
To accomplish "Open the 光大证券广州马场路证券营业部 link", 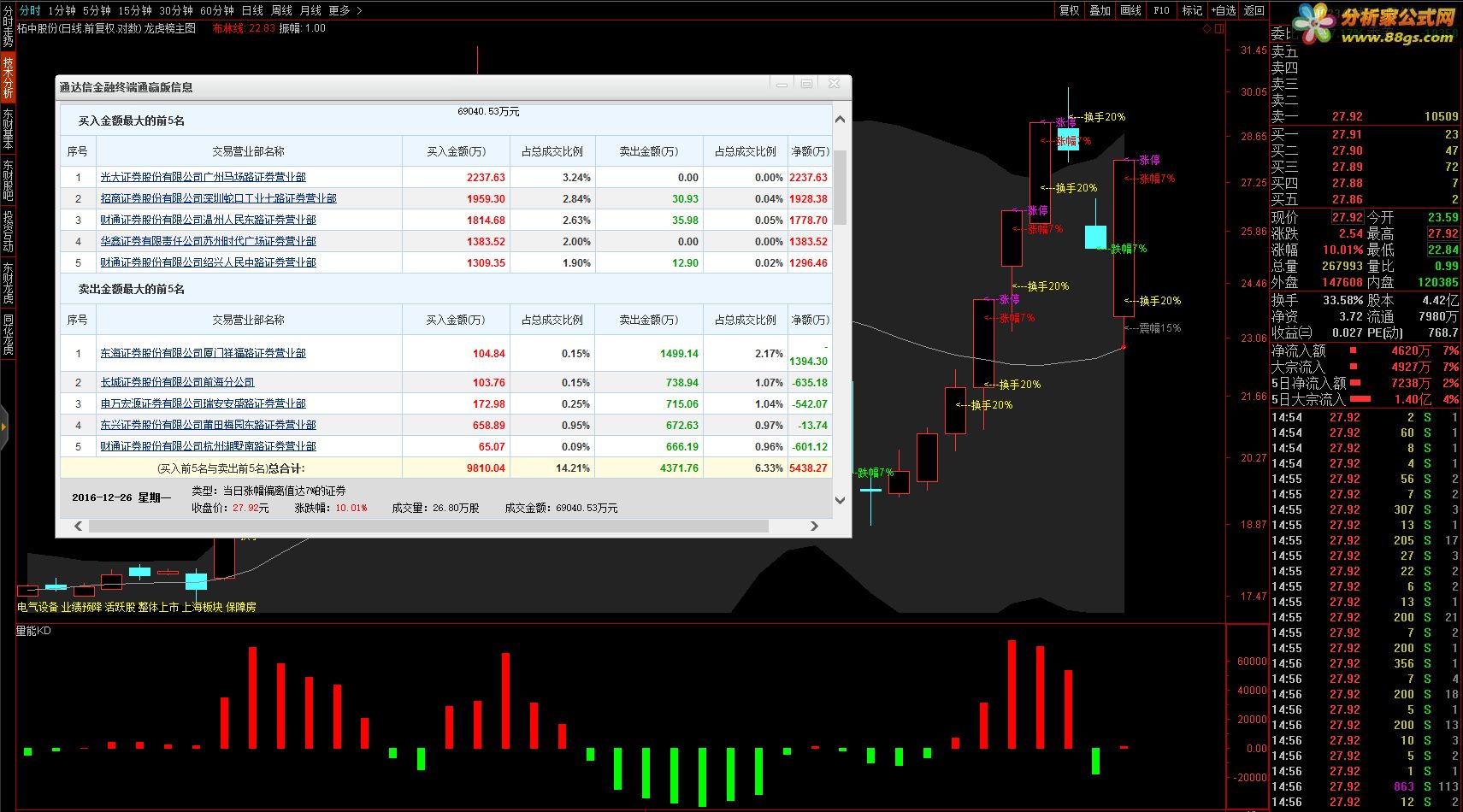I will click(203, 177).
